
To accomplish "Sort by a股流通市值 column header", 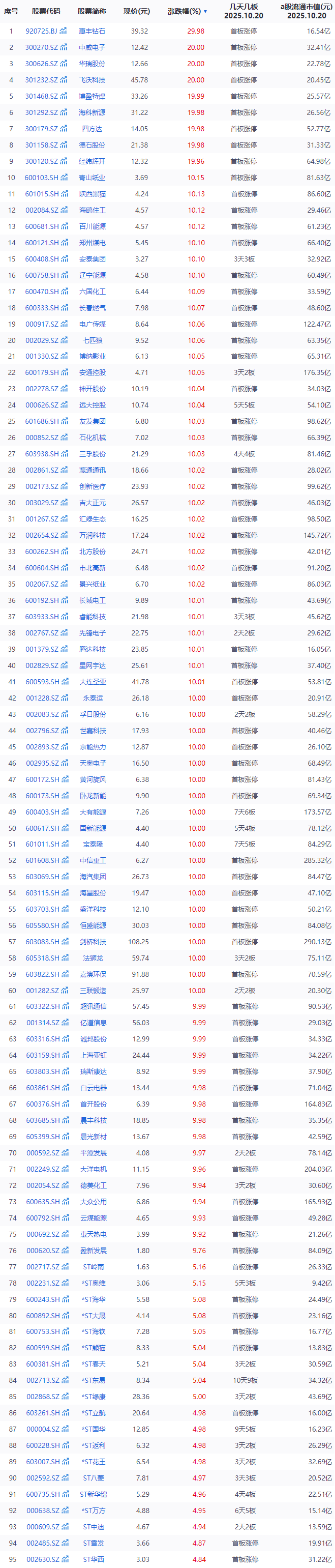I will click(x=307, y=12).
